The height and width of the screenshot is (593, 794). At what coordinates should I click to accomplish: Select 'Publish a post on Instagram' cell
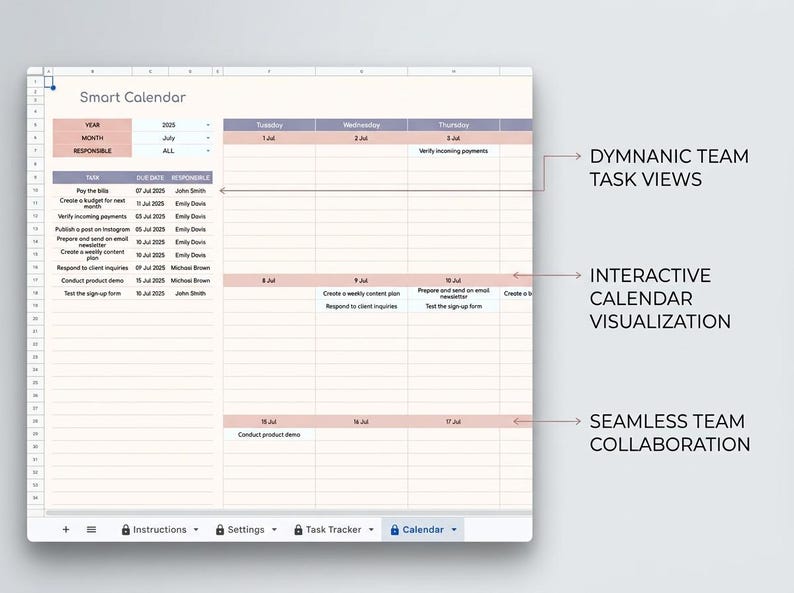92,229
